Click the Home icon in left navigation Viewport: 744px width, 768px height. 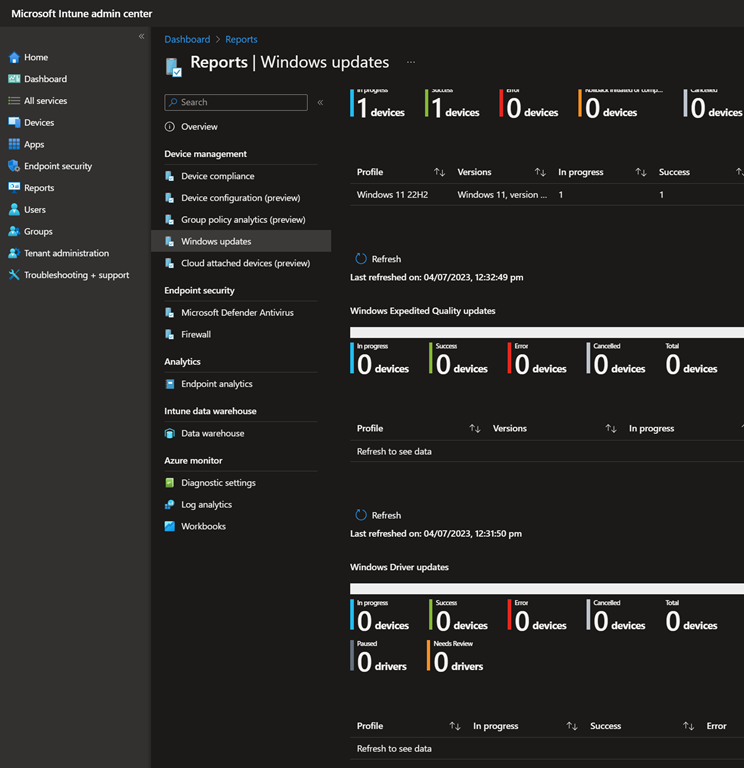(14, 58)
